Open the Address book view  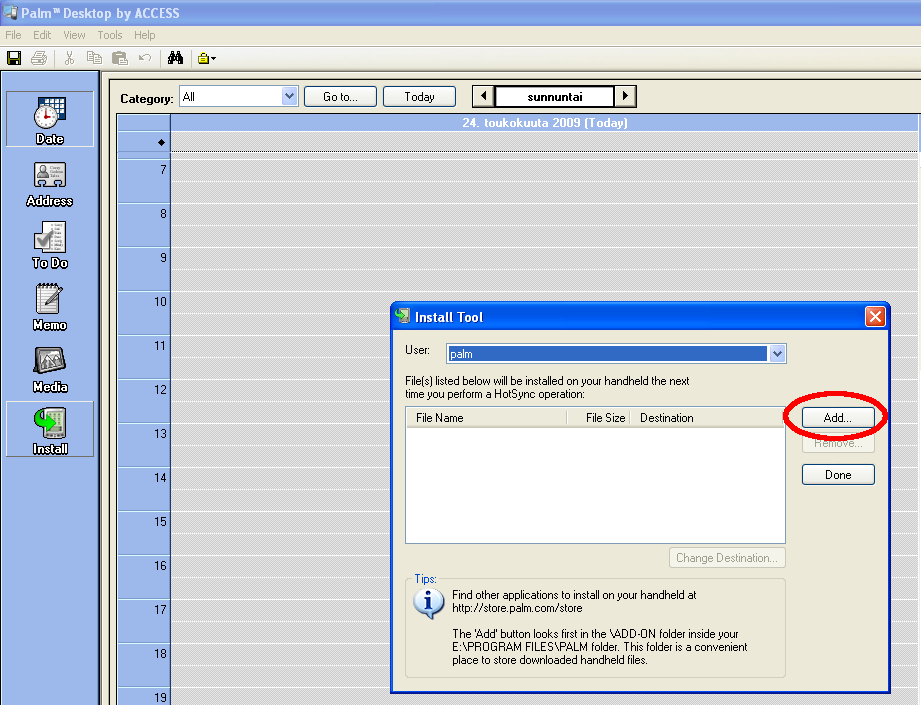point(50,184)
